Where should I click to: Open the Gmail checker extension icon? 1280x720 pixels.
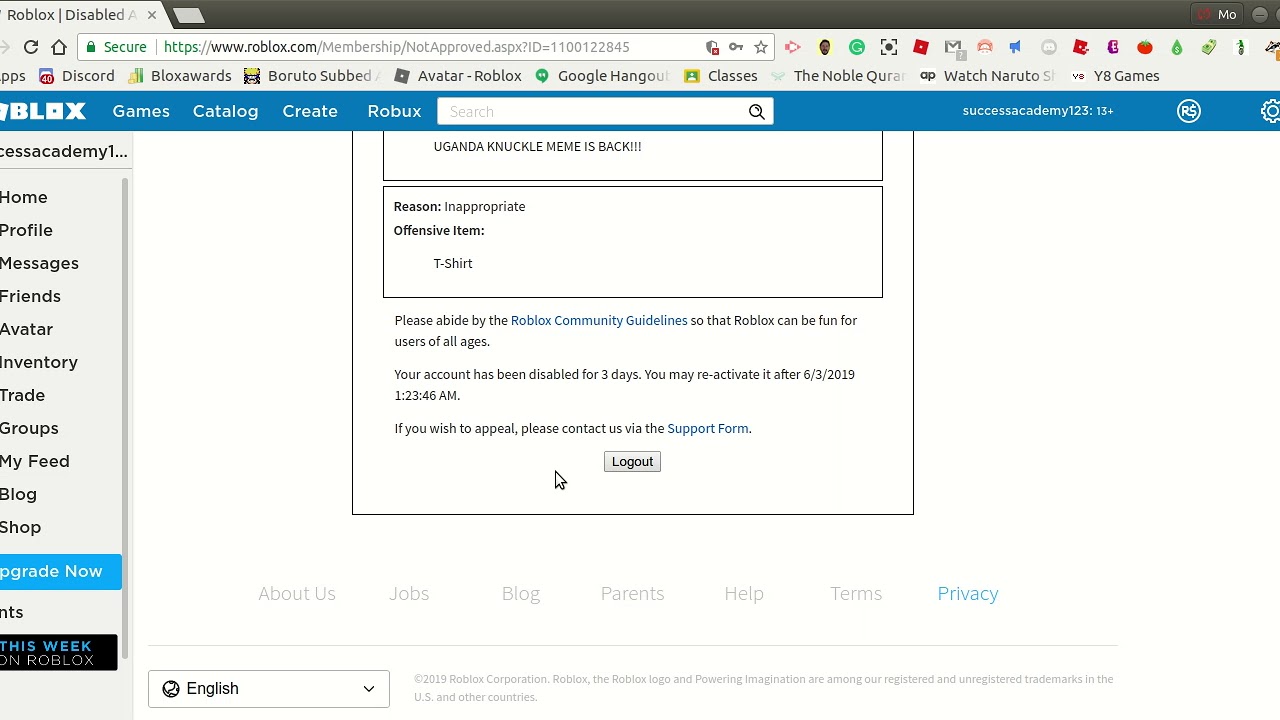pyautogui.click(x=953, y=47)
